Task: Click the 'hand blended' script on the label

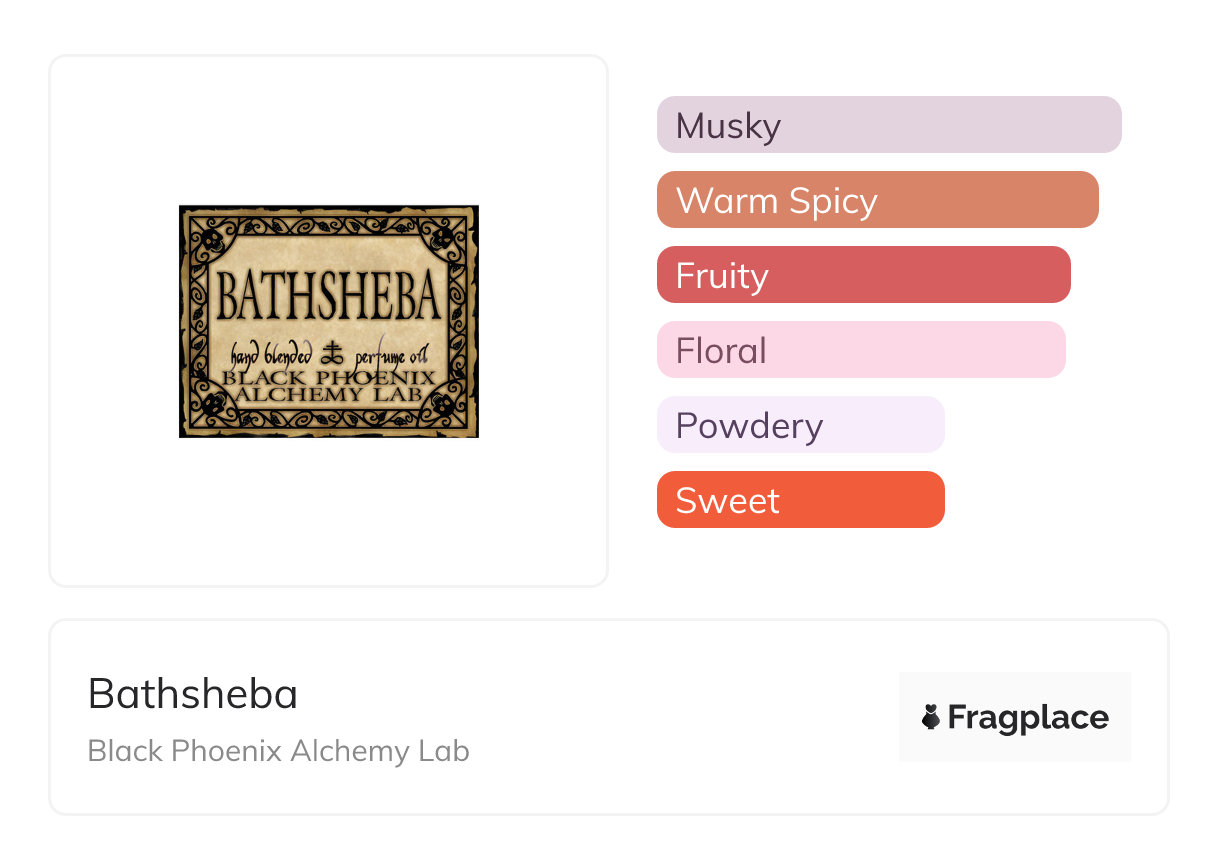Action: click(271, 354)
